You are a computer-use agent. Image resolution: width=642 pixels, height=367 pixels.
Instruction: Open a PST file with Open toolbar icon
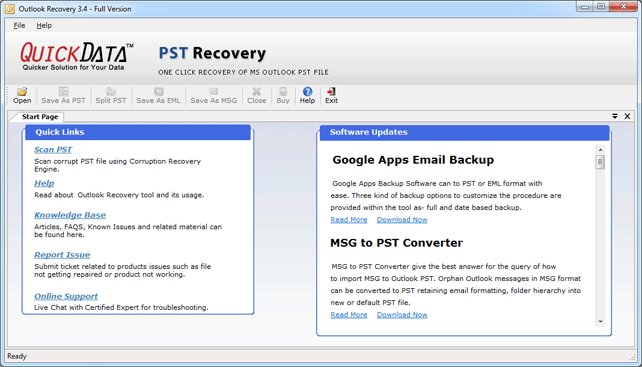coord(22,95)
